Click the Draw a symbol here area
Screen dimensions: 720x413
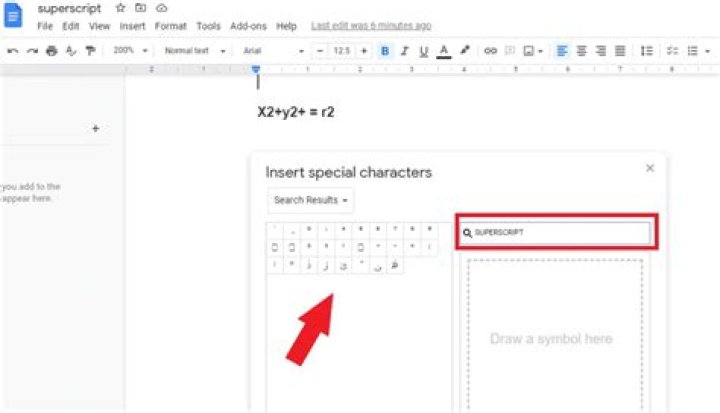coord(555,335)
